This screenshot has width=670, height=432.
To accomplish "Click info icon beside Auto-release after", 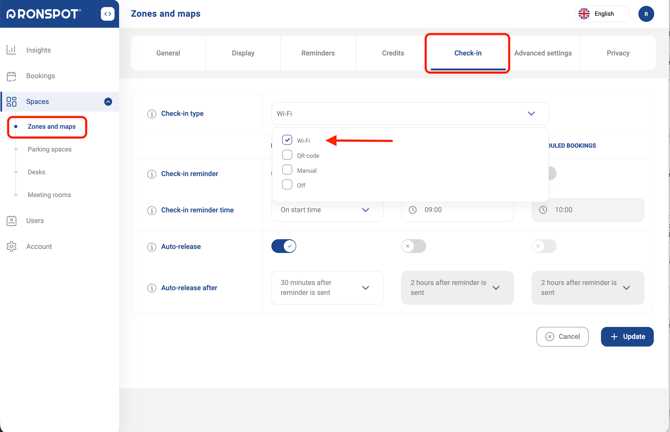I will point(152,288).
